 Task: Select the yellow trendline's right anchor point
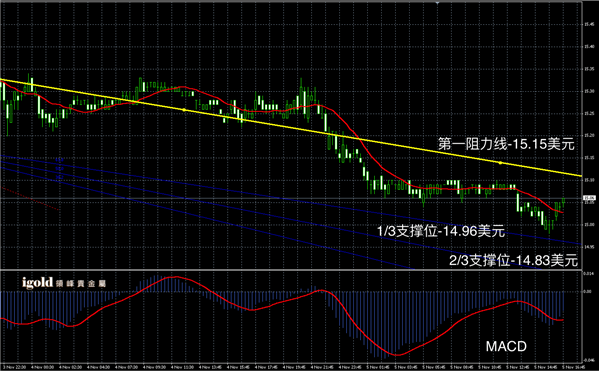pos(500,163)
